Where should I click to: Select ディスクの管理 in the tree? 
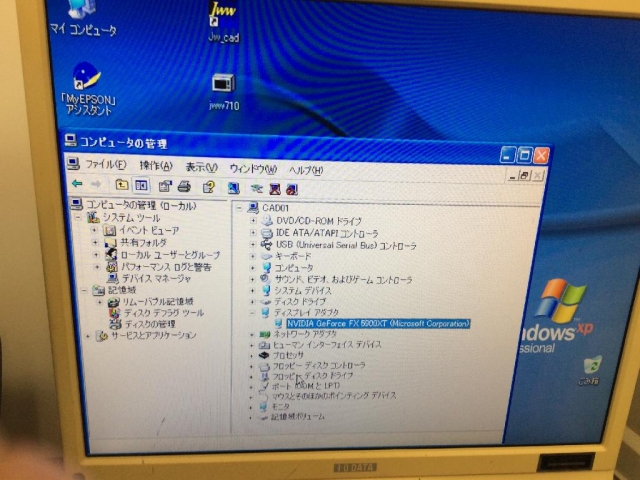[x=150, y=324]
